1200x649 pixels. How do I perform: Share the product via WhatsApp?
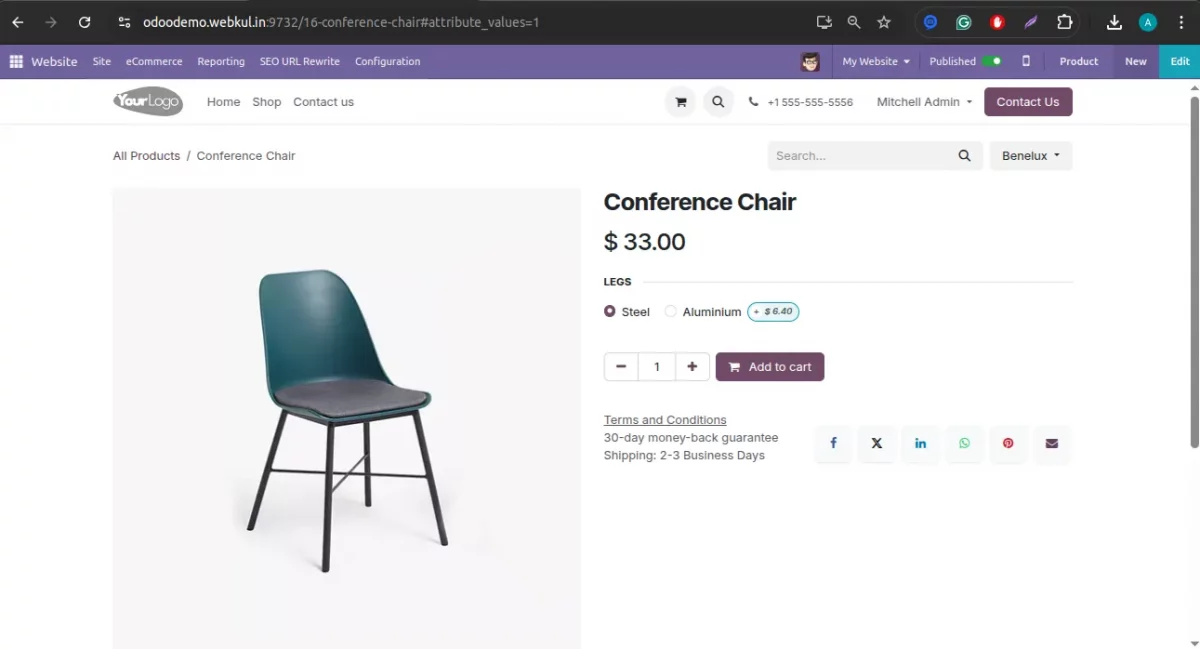[x=964, y=443]
